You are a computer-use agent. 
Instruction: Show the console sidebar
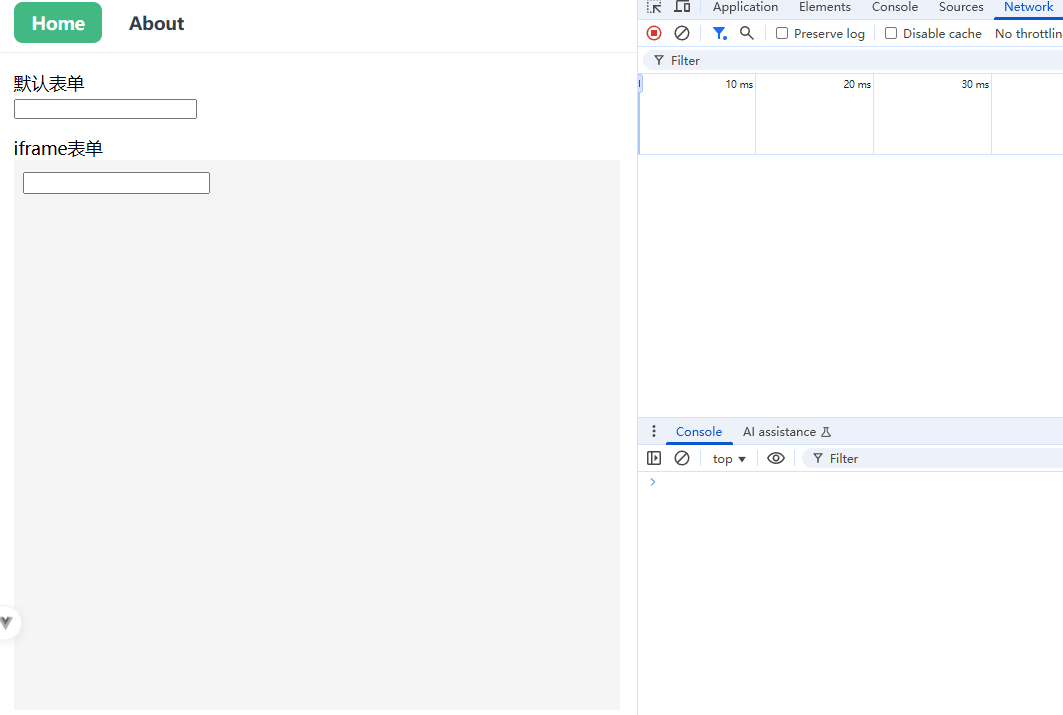(x=654, y=458)
